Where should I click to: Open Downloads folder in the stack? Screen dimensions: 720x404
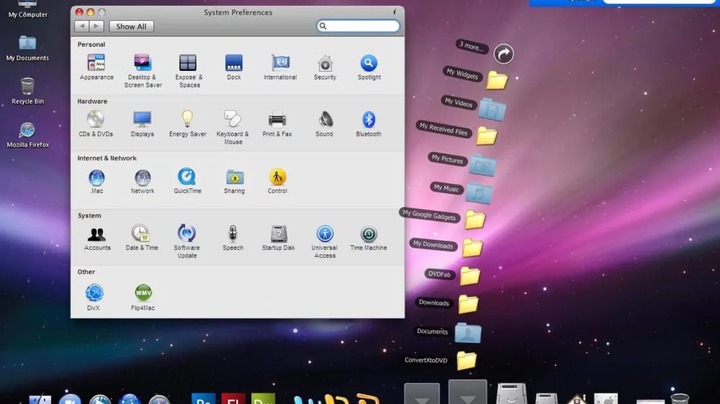pos(468,304)
